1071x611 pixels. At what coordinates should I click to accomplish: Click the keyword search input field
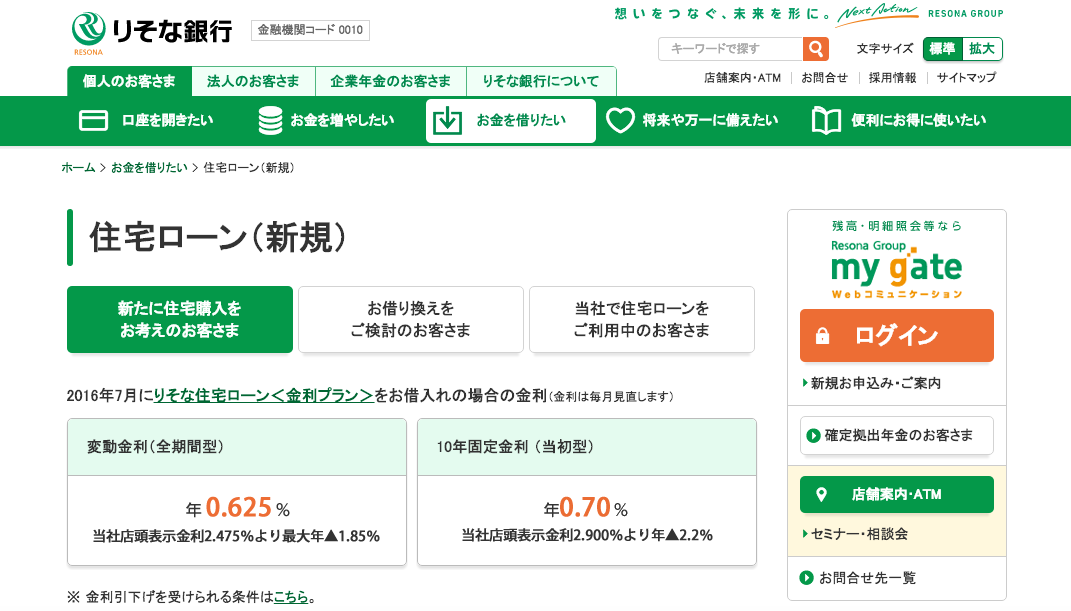730,49
